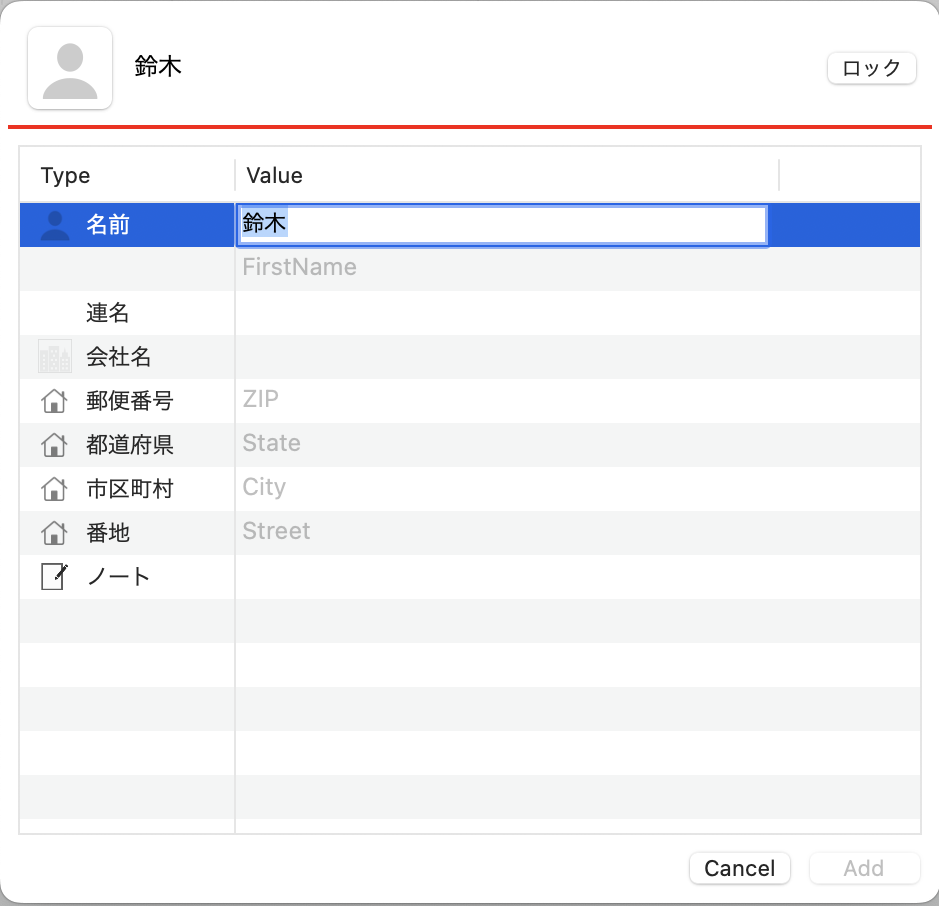This screenshot has height=906, width=939.
Task: Click the FirstName placeholder field
Action: tap(578, 269)
